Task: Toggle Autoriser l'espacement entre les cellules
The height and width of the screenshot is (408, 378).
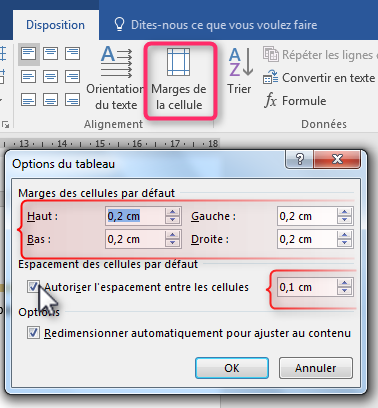Action: click(33, 287)
